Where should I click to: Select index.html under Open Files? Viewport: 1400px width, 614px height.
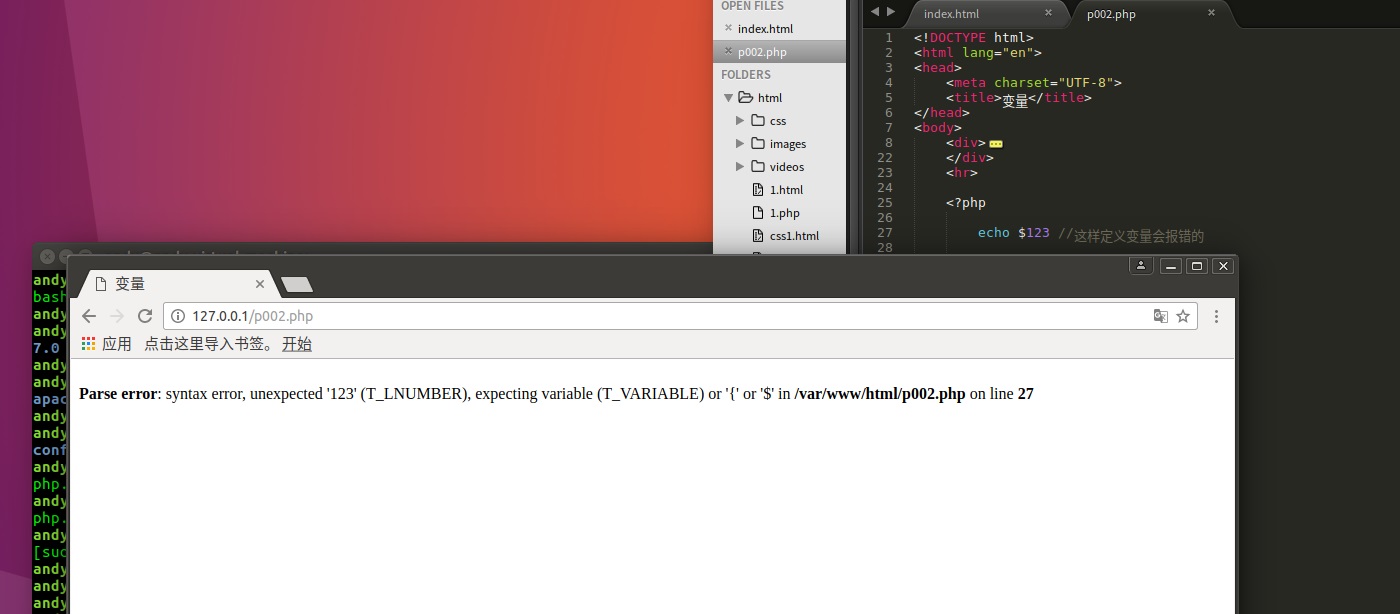point(765,29)
